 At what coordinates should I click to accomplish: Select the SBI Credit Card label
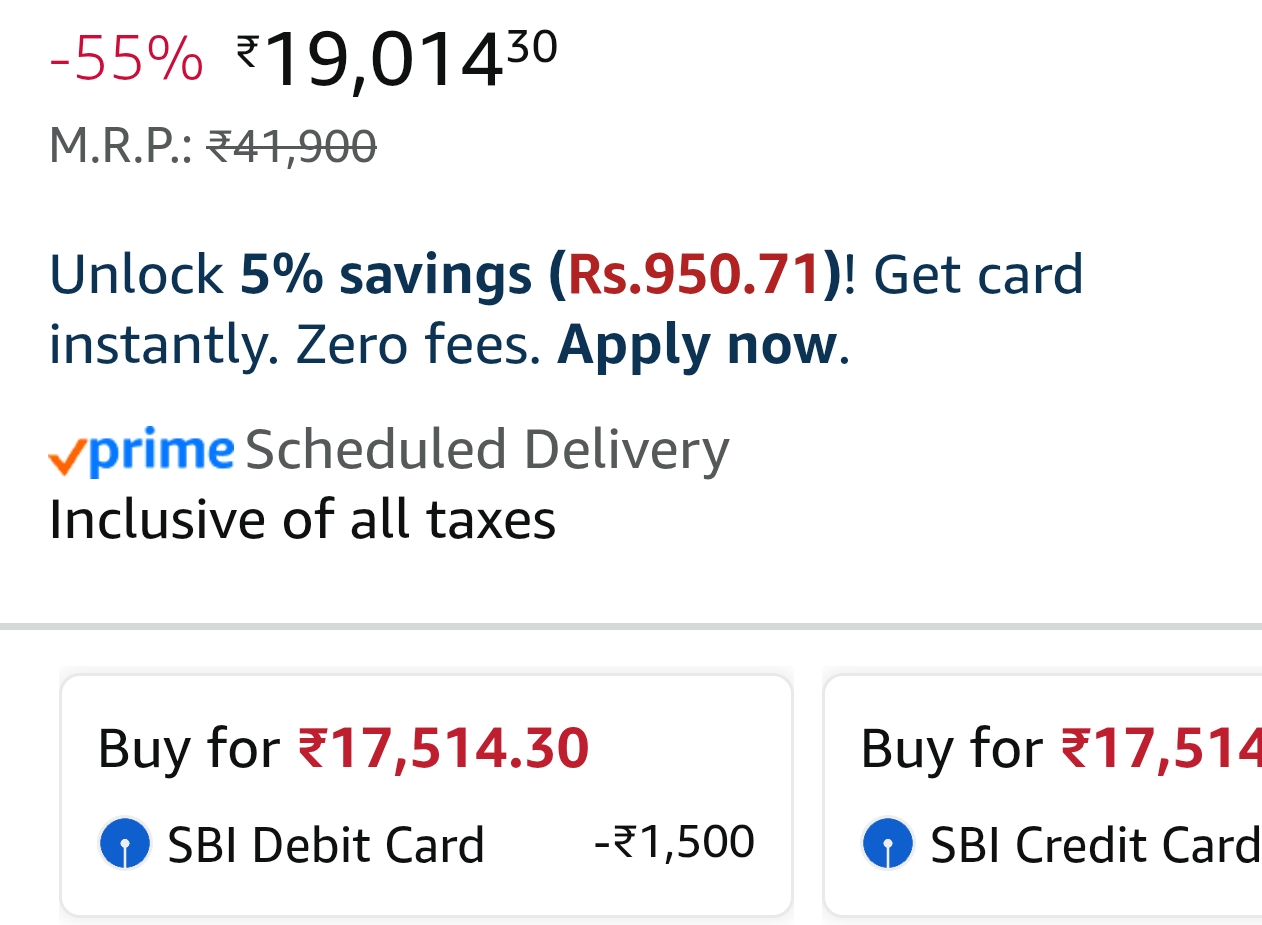click(1094, 845)
